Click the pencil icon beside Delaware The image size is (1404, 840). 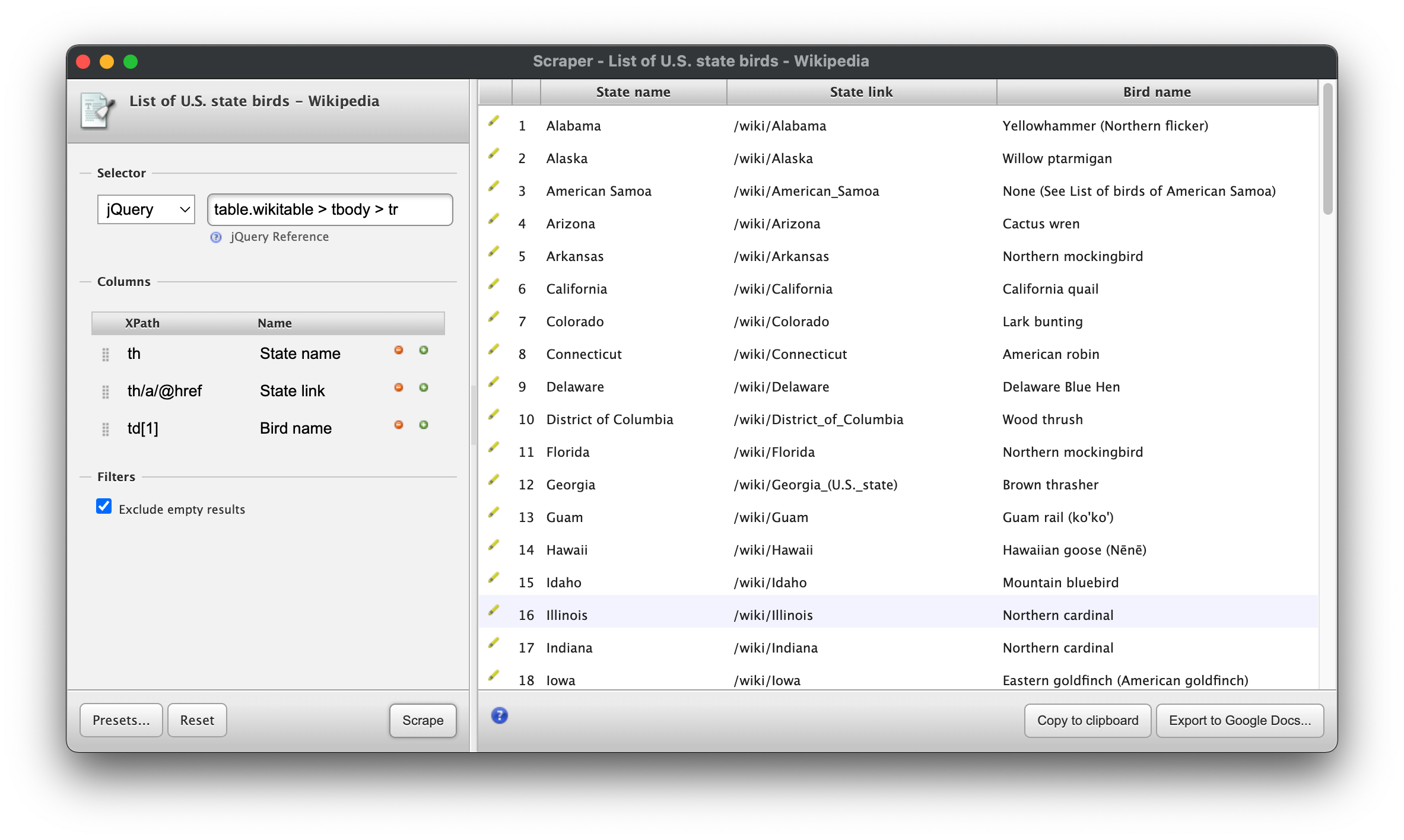(494, 382)
